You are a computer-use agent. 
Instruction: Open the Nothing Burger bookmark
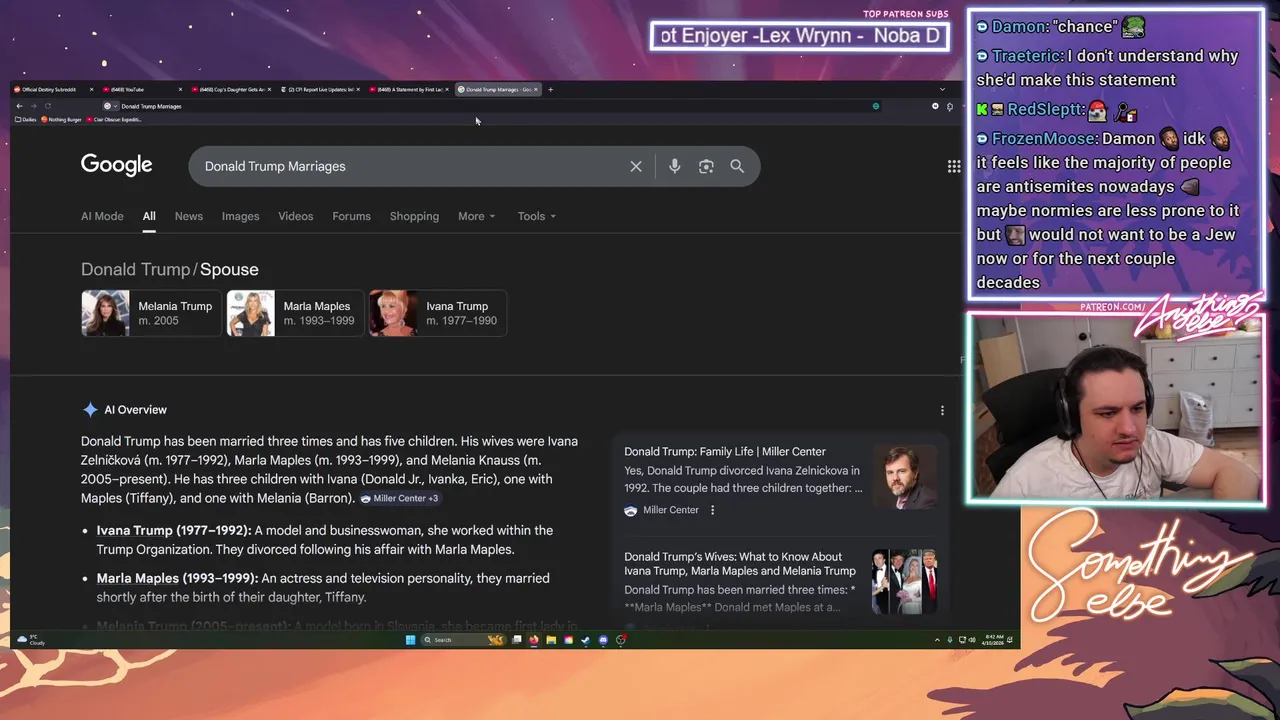point(61,119)
